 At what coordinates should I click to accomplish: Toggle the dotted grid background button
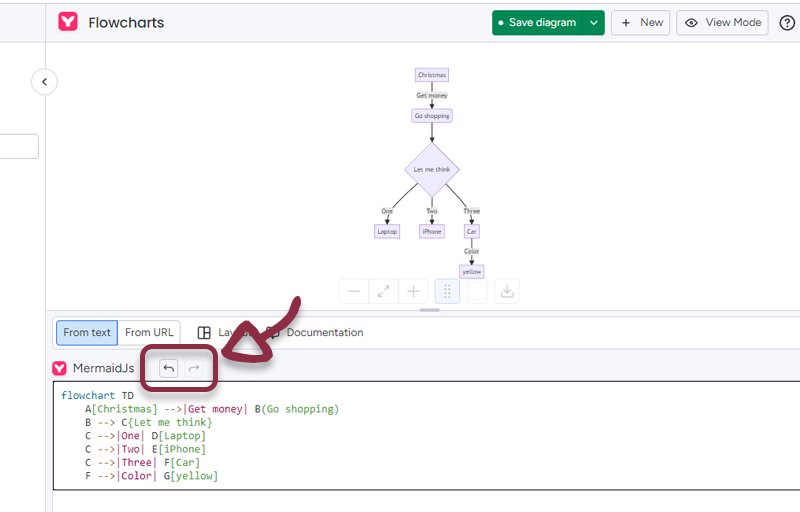click(447, 291)
